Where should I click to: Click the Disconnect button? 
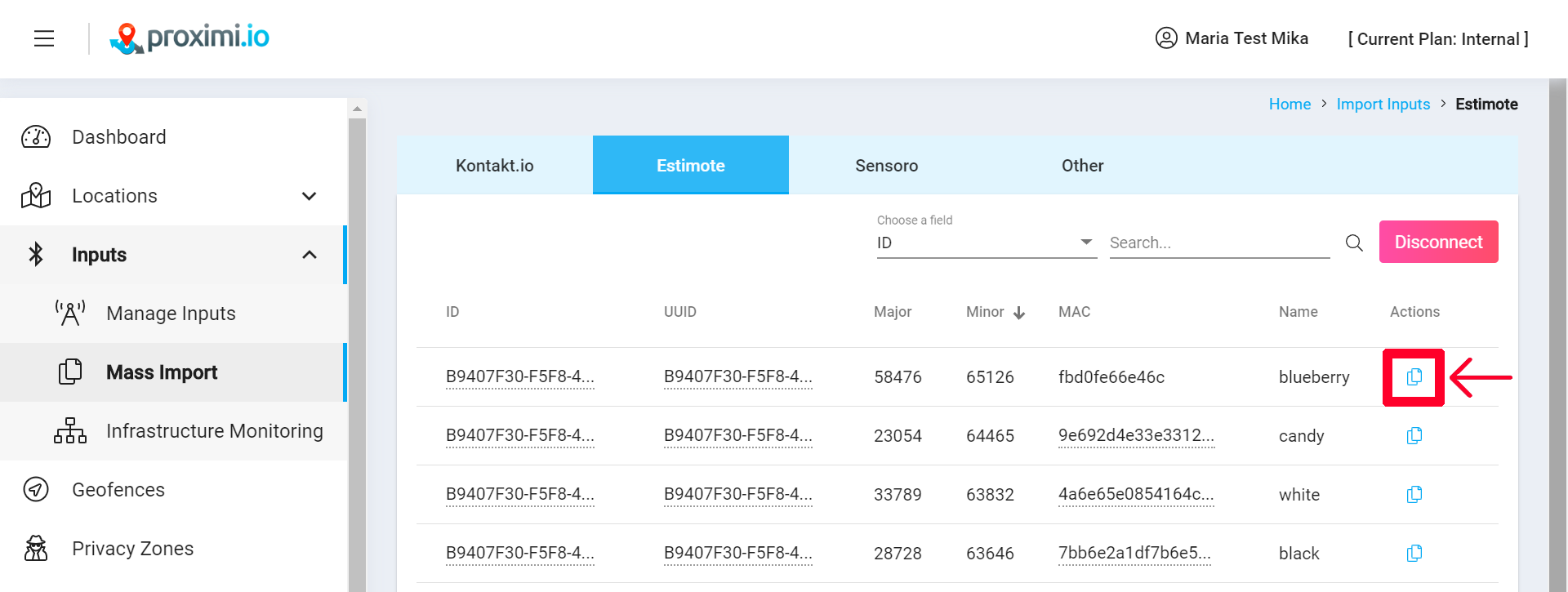[1439, 242]
